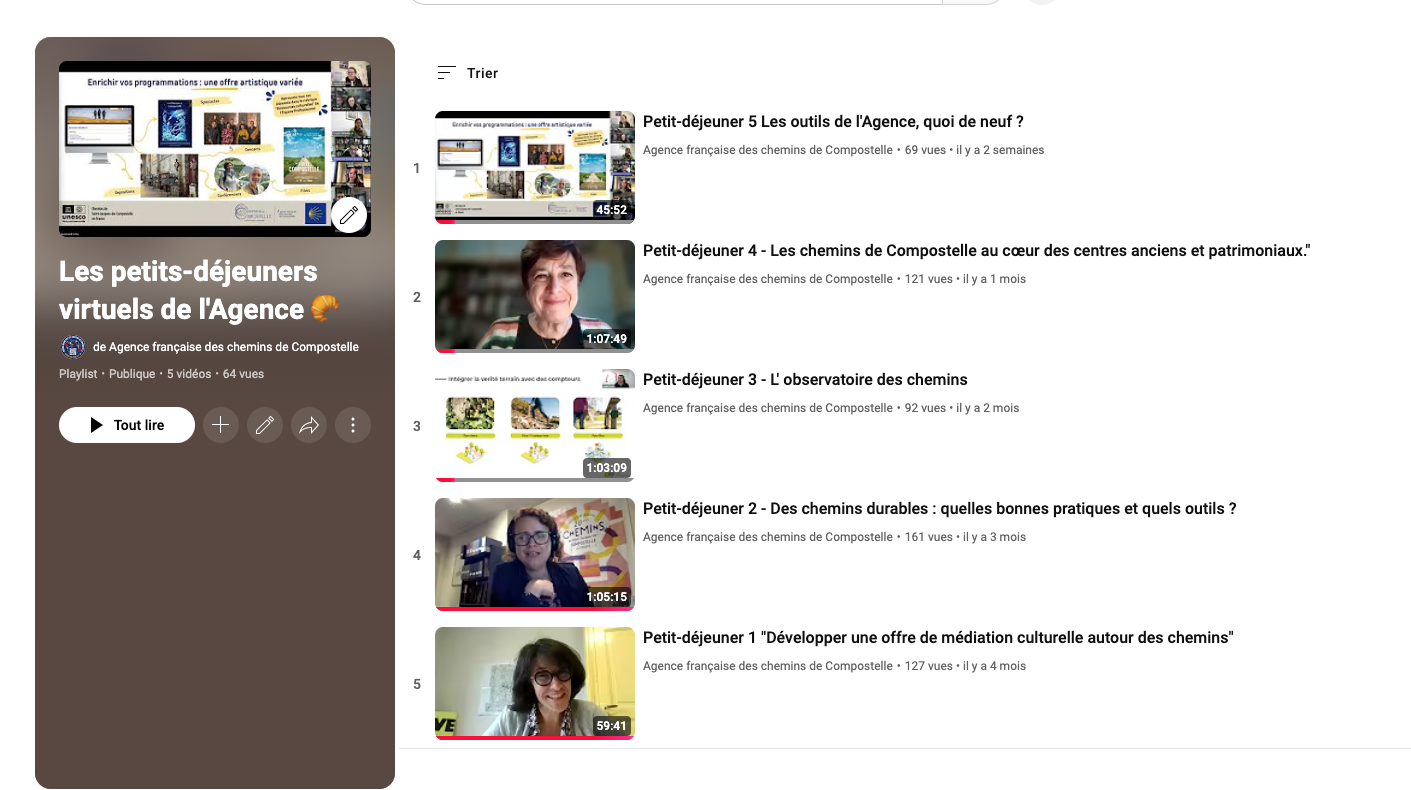Image resolution: width=1411 pixels, height=790 pixels.
Task: Open the channel link under playlist title
Action: [x=225, y=347]
